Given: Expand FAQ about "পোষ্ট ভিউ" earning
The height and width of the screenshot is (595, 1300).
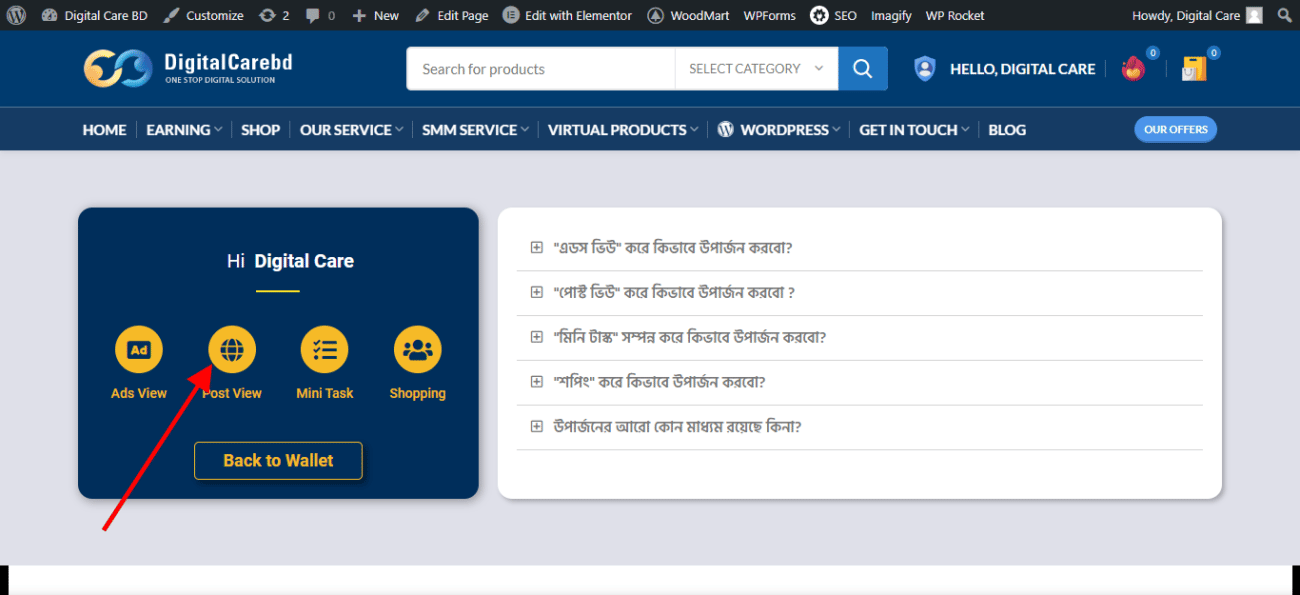Looking at the screenshot, I should pyautogui.click(x=860, y=292).
